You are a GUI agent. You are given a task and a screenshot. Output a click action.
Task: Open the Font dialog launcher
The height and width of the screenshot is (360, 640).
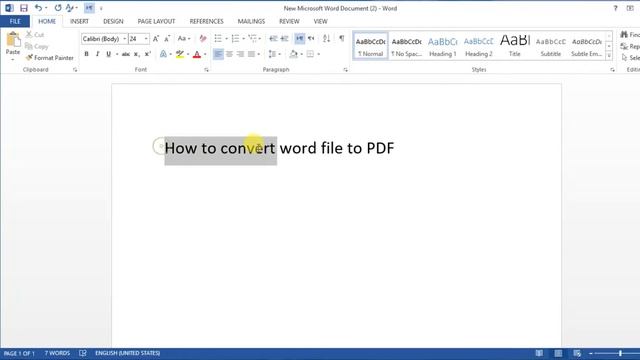[x=207, y=70]
